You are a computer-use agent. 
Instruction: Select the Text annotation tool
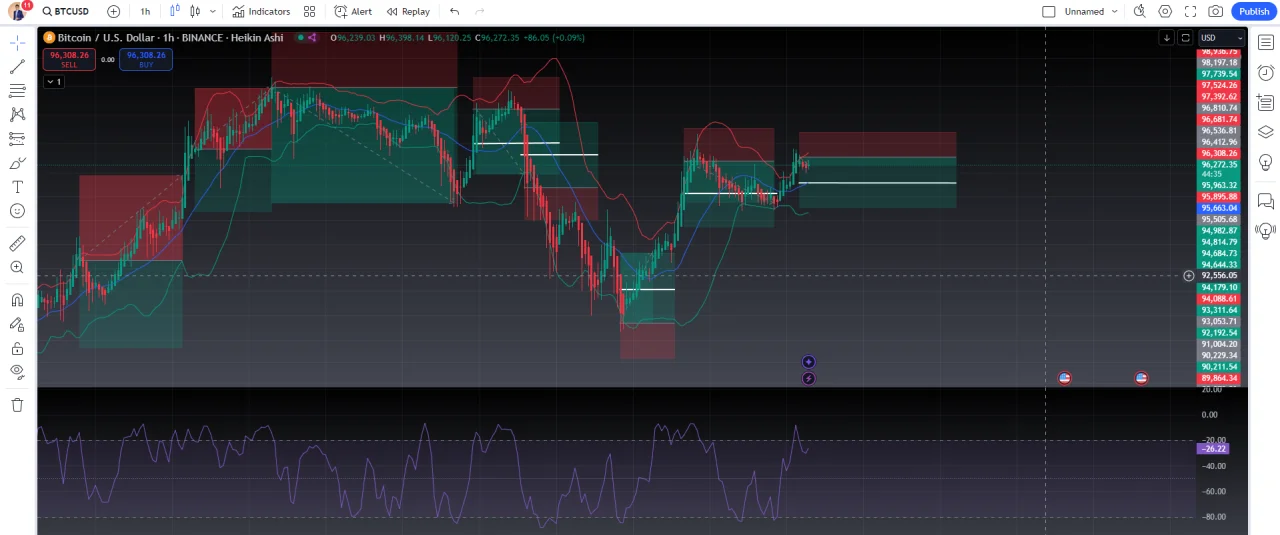click(x=17, y=187)
